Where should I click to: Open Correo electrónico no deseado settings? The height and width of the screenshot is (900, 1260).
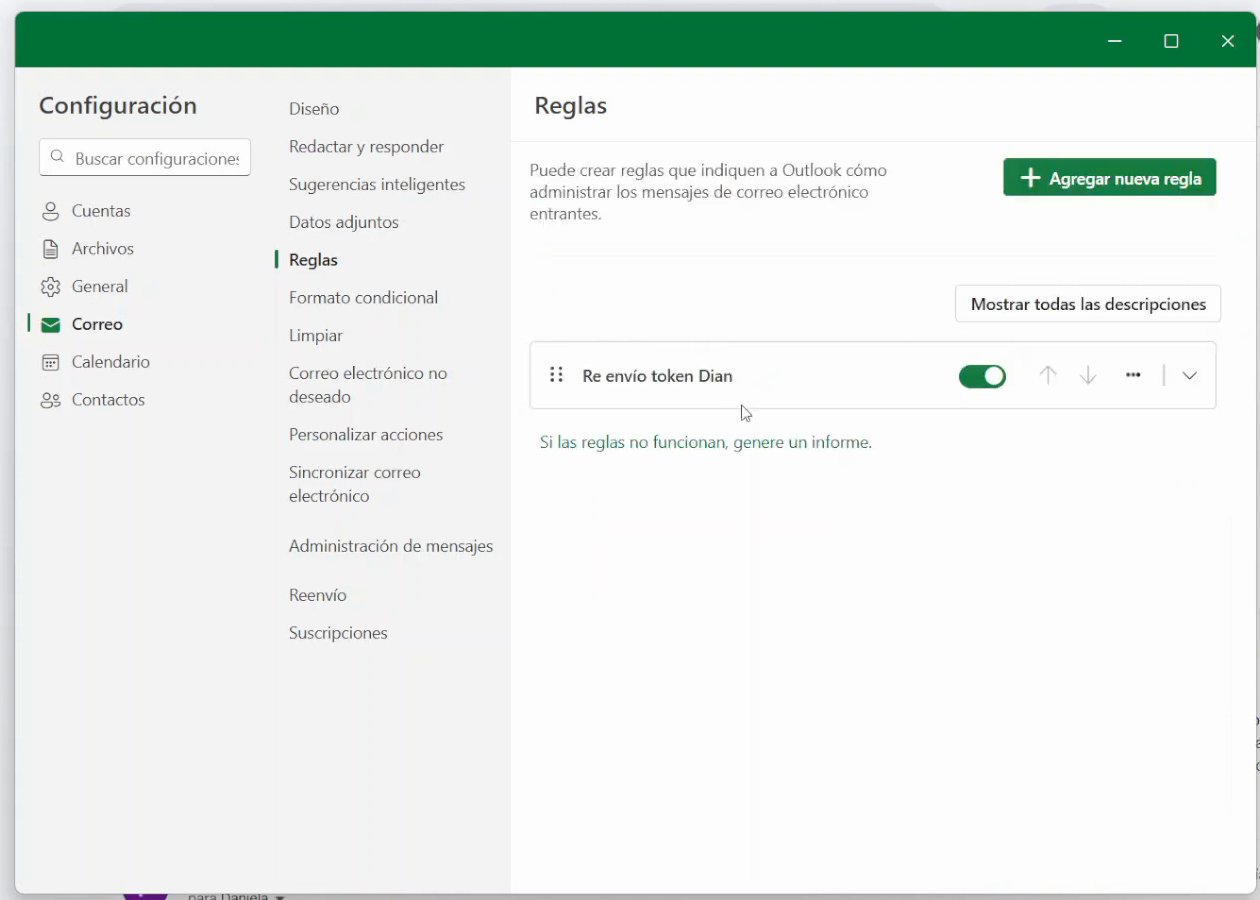tap(368, 385)
